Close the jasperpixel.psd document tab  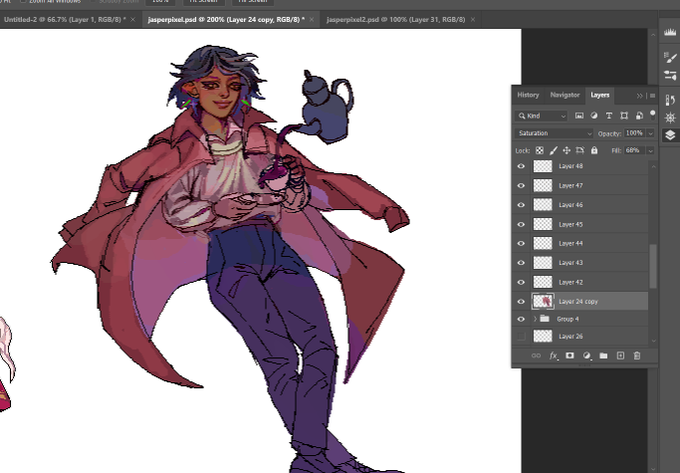click(x=312, y=20)
